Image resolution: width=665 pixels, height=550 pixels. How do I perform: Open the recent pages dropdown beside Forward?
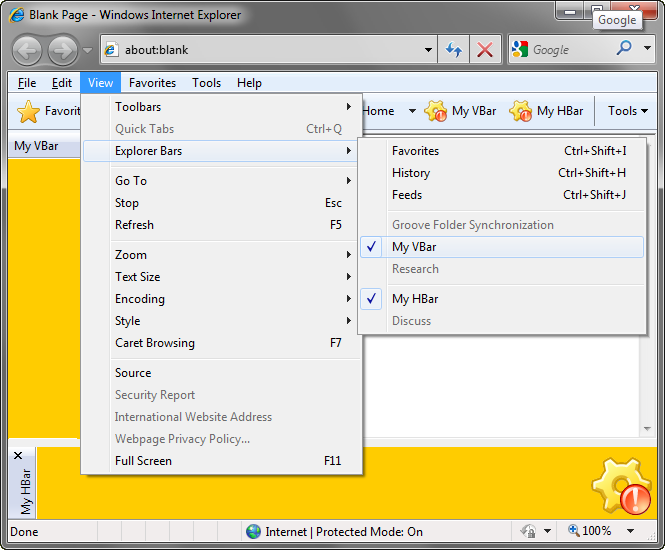coord(87,50)
